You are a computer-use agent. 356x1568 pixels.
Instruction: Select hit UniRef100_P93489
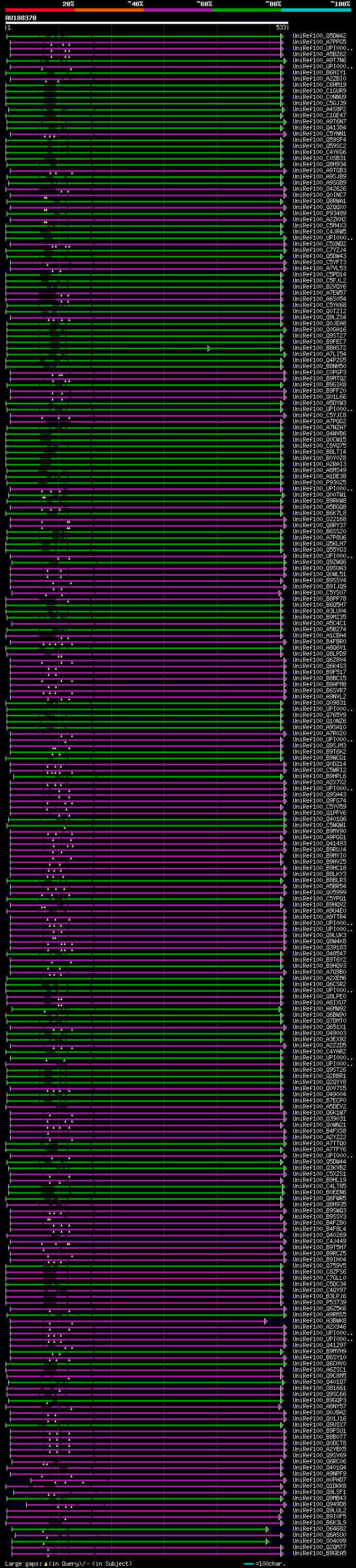(x=319, y=214)
